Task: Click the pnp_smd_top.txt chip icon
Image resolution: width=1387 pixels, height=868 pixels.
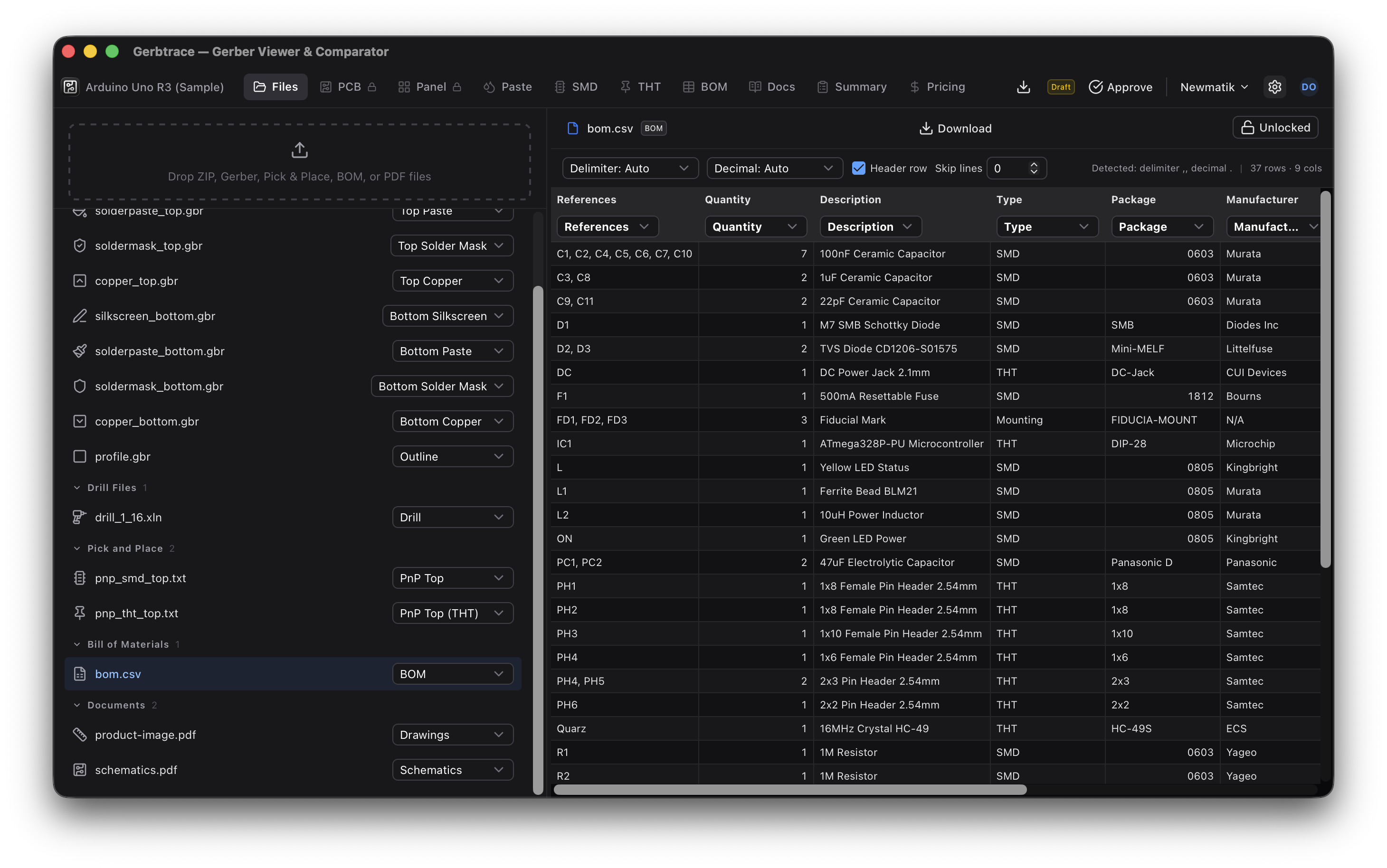Action: pyautogui.click(x=80, y=578)
